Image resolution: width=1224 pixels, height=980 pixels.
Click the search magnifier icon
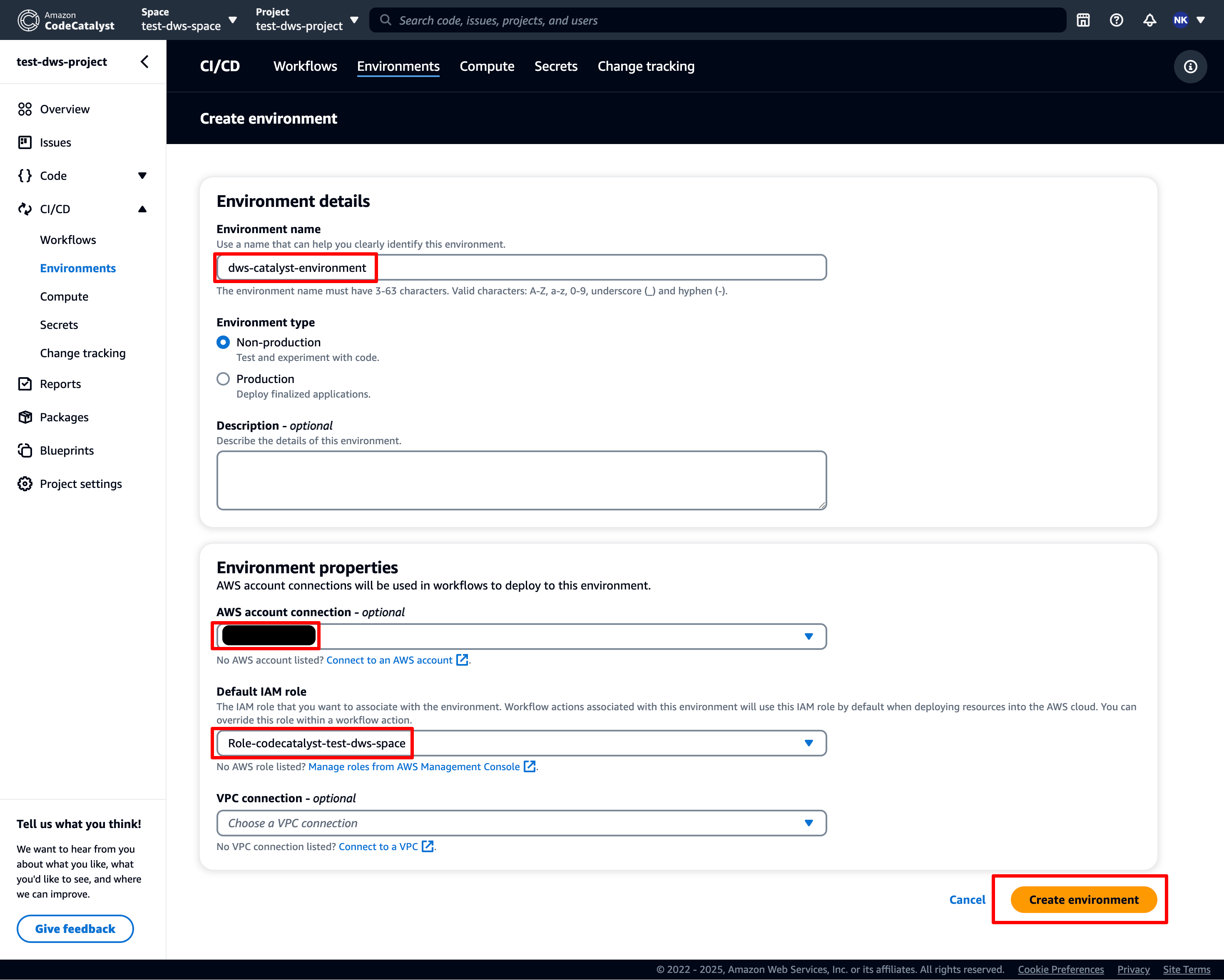[x=386, y=20]
